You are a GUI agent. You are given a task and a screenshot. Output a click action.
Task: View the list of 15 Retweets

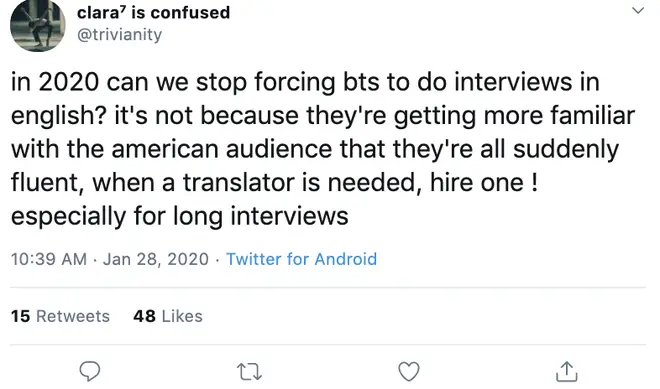click(x=60, y=316)
